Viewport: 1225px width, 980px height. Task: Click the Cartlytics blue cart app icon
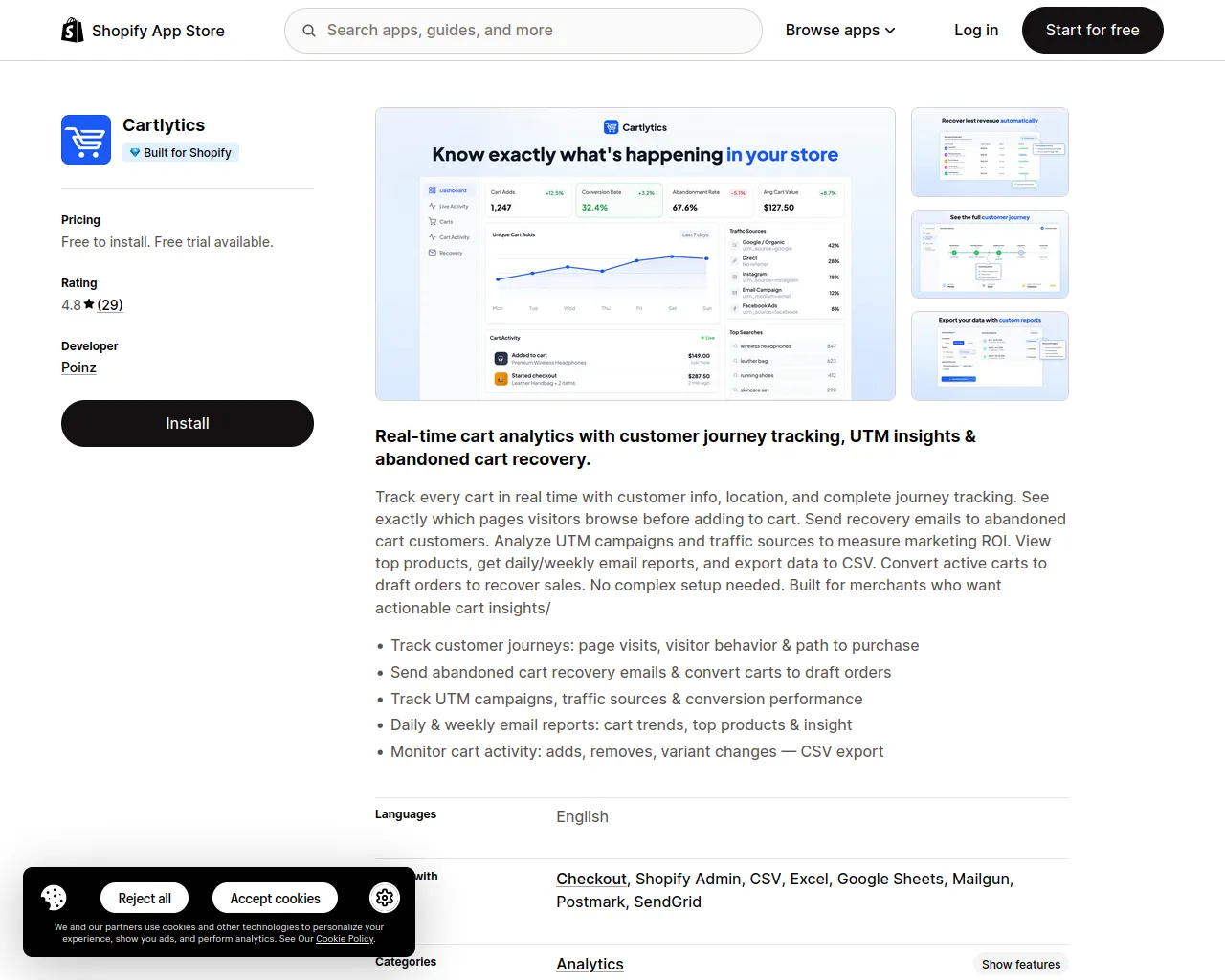tap(85, 139)
